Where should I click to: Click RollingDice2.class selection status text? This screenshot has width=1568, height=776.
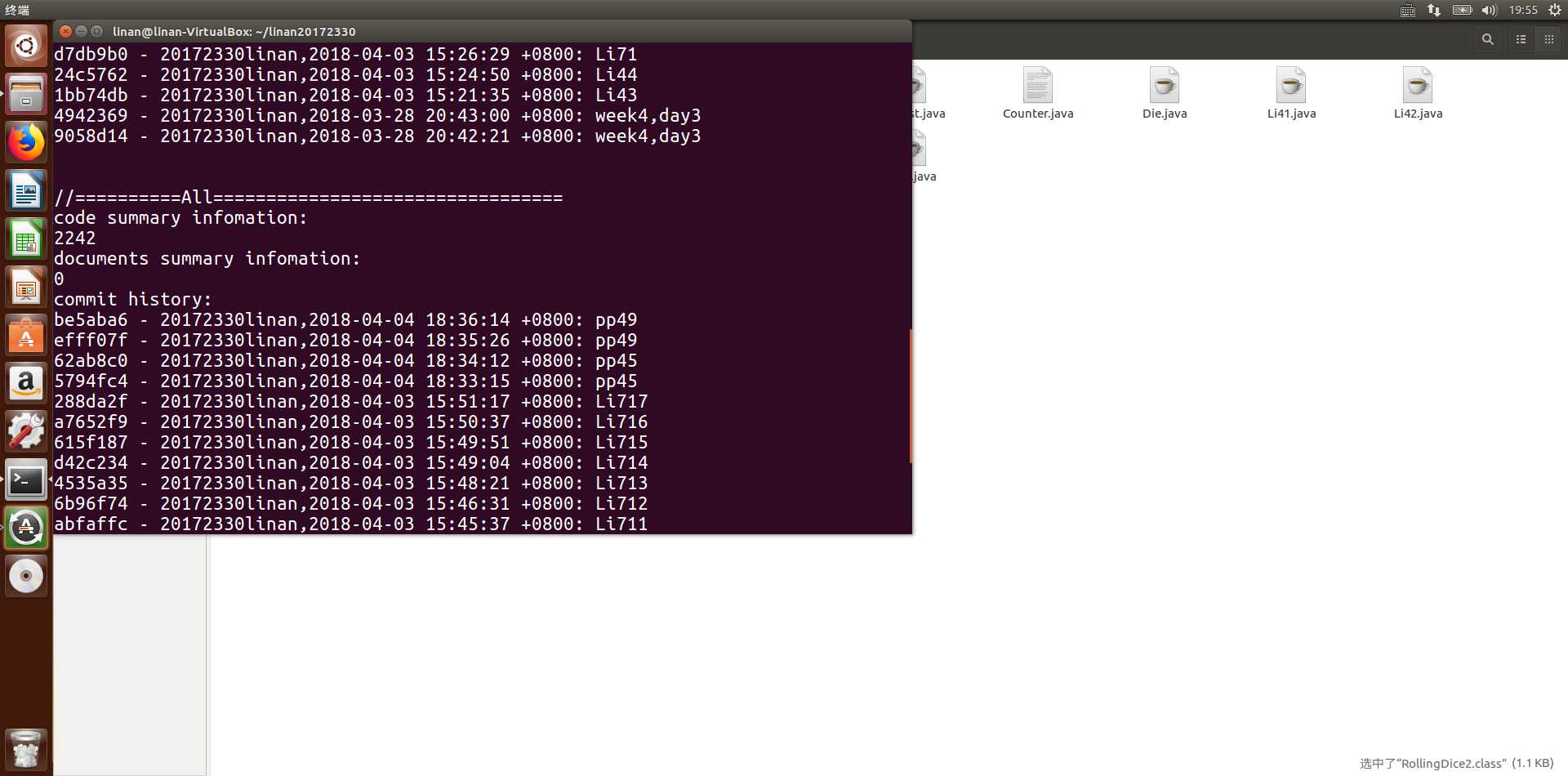1456,763
